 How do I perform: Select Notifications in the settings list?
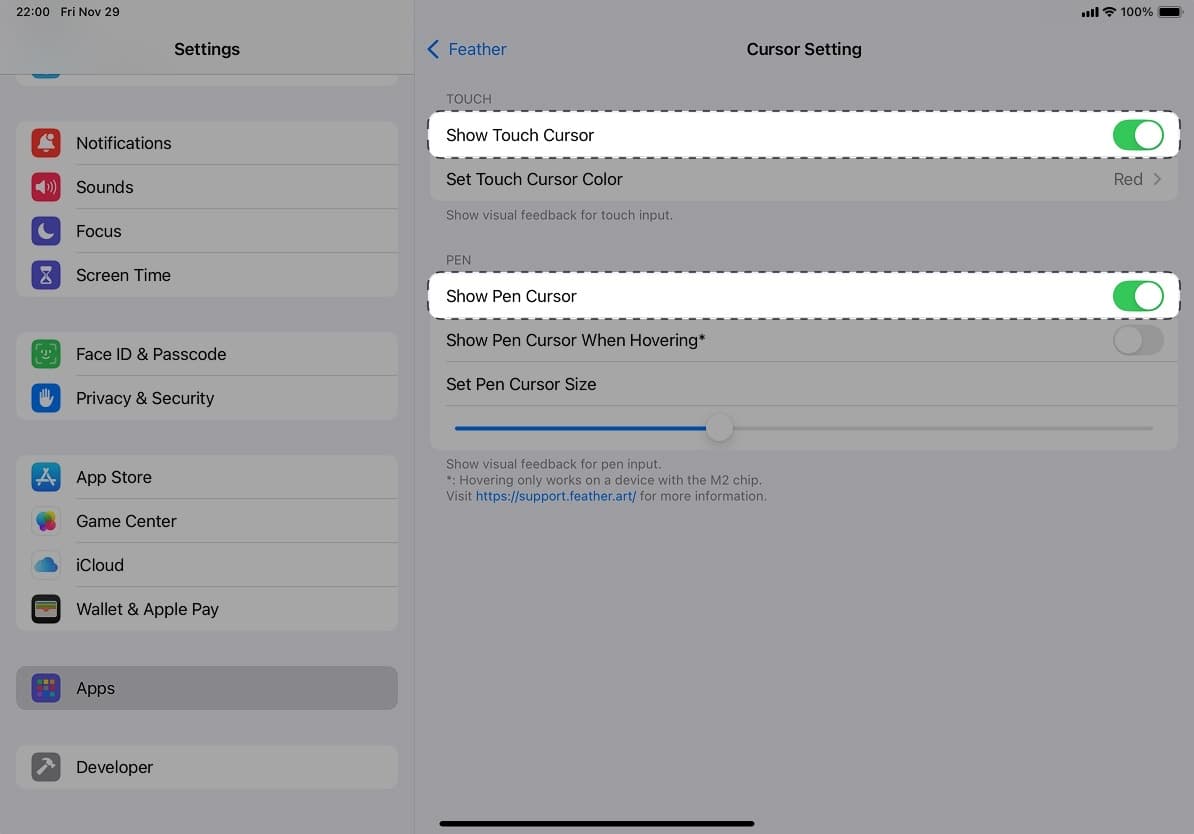point(206,143)
